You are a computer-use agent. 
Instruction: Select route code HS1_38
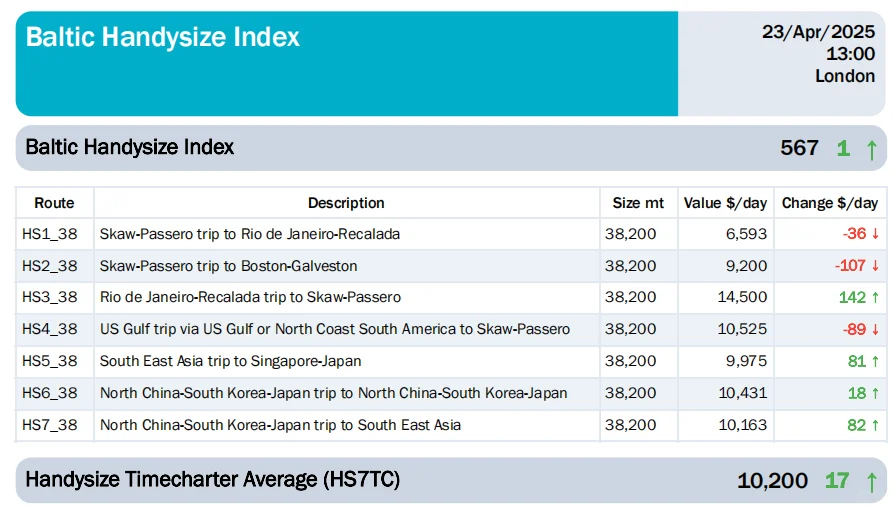[x=50, y=234]
